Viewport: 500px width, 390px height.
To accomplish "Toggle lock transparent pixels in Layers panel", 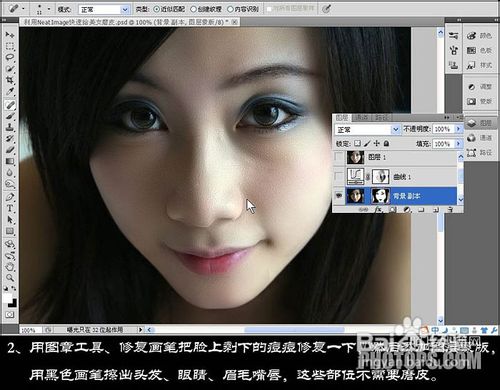I will (x=357, y=143).
